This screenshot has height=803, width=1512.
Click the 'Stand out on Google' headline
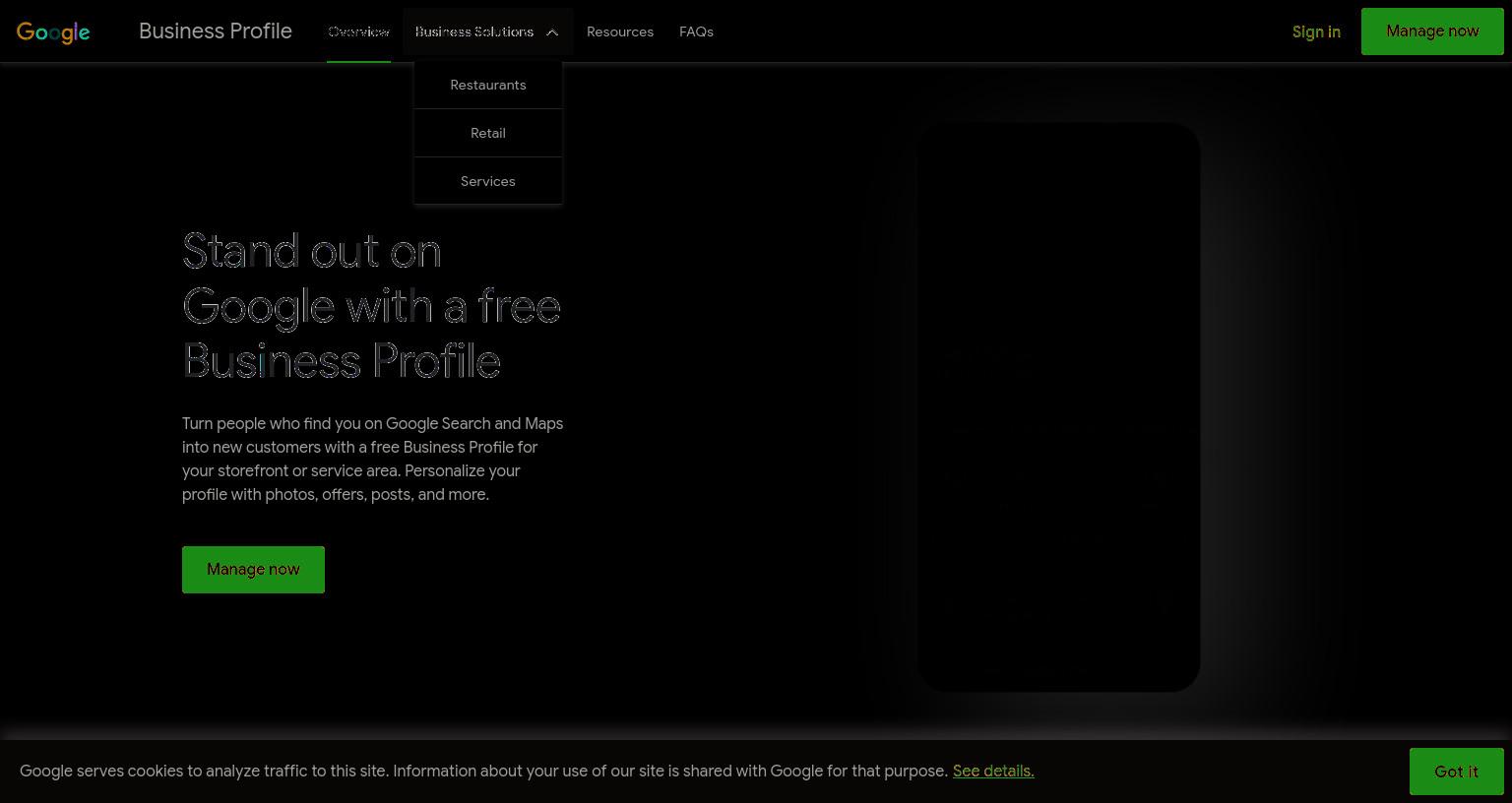[x=372, y=306]
